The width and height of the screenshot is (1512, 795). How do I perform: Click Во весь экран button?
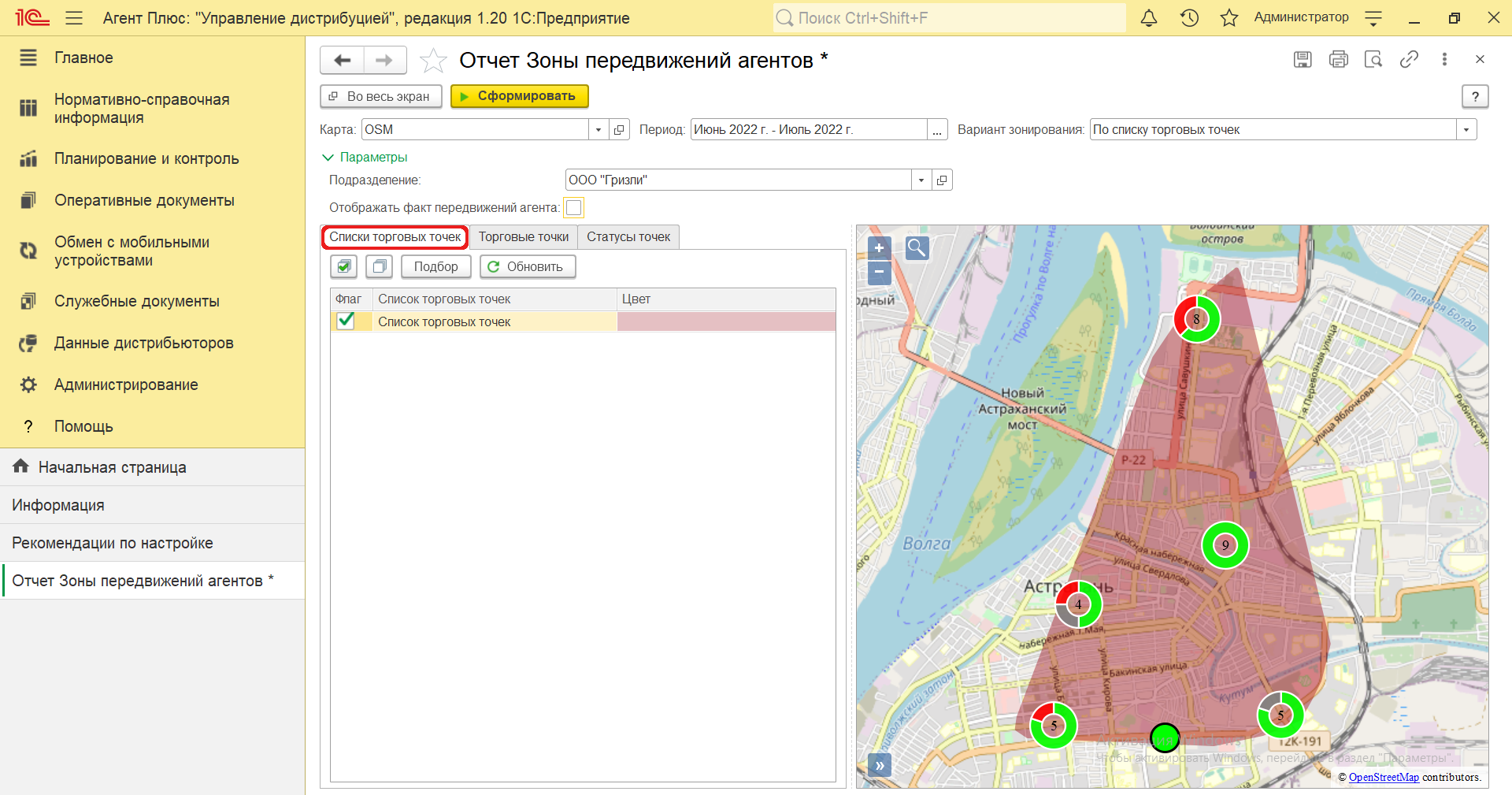[x=380, y=96]
